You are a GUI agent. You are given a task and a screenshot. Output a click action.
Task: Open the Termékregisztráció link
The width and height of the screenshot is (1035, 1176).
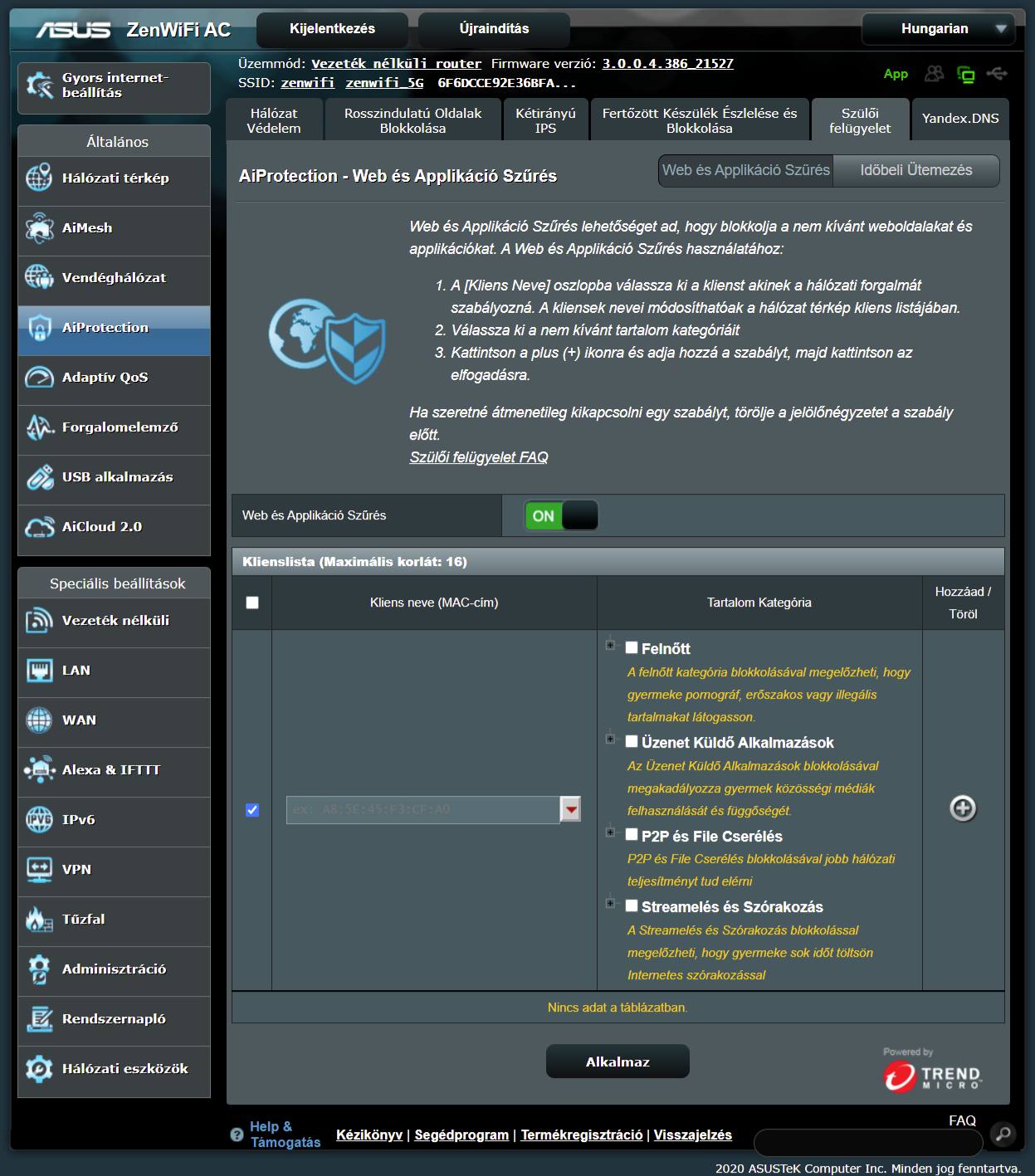click(582, 1135)
